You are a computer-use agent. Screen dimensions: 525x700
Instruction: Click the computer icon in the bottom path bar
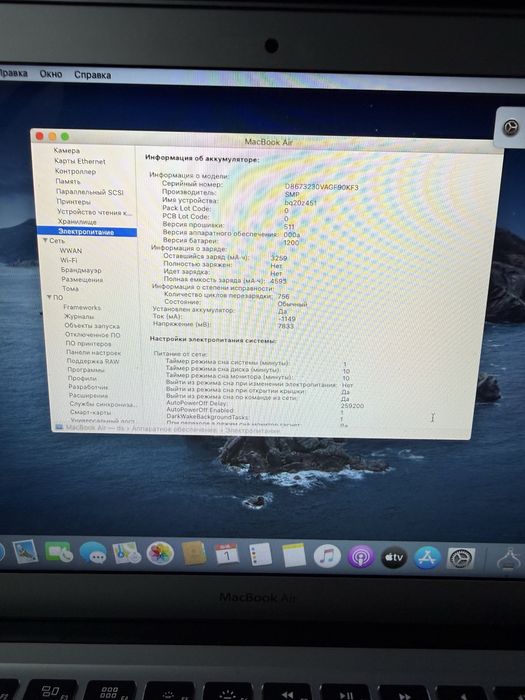click(59, 427)
